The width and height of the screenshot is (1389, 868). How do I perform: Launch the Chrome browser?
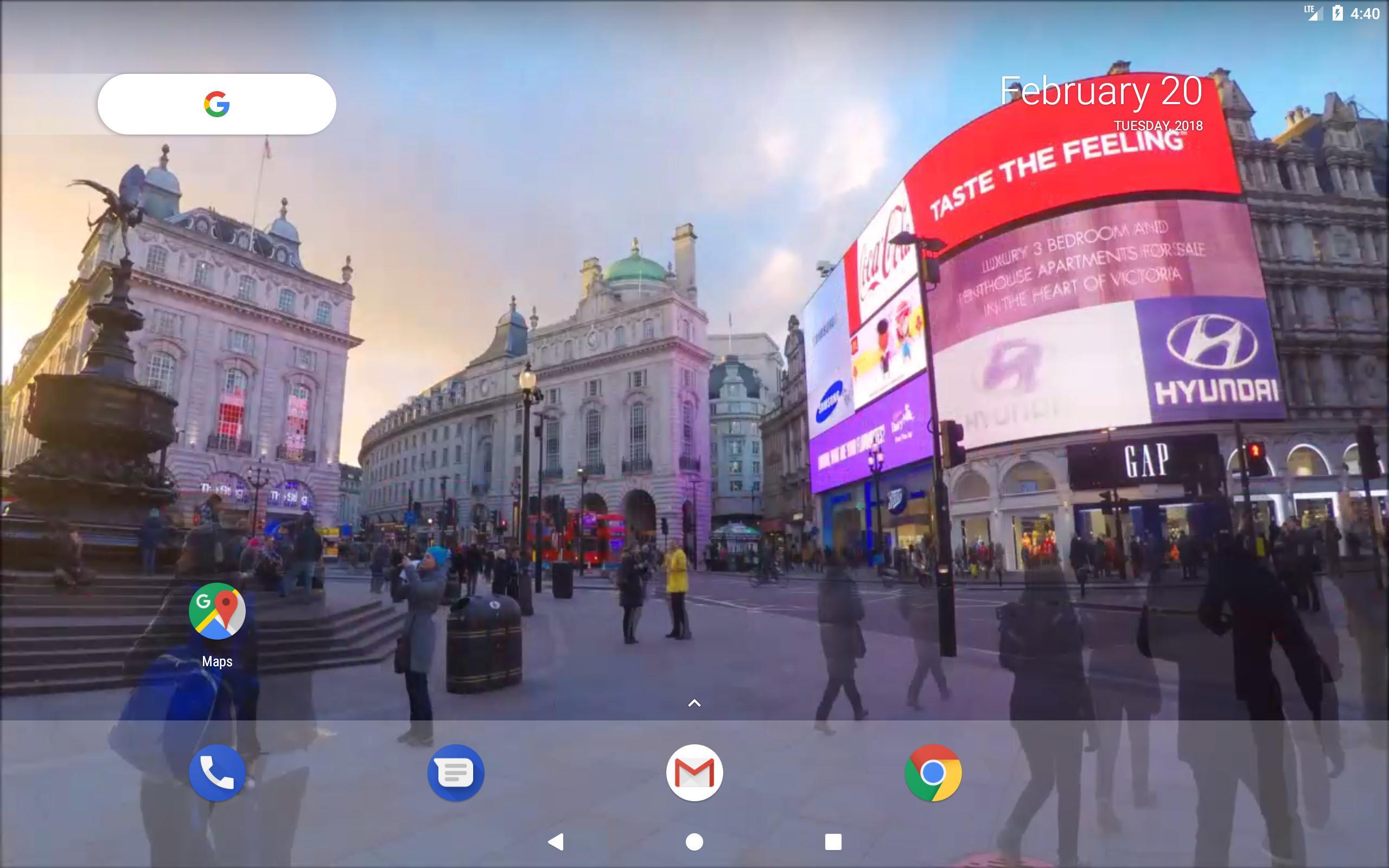tap(933, 773)
